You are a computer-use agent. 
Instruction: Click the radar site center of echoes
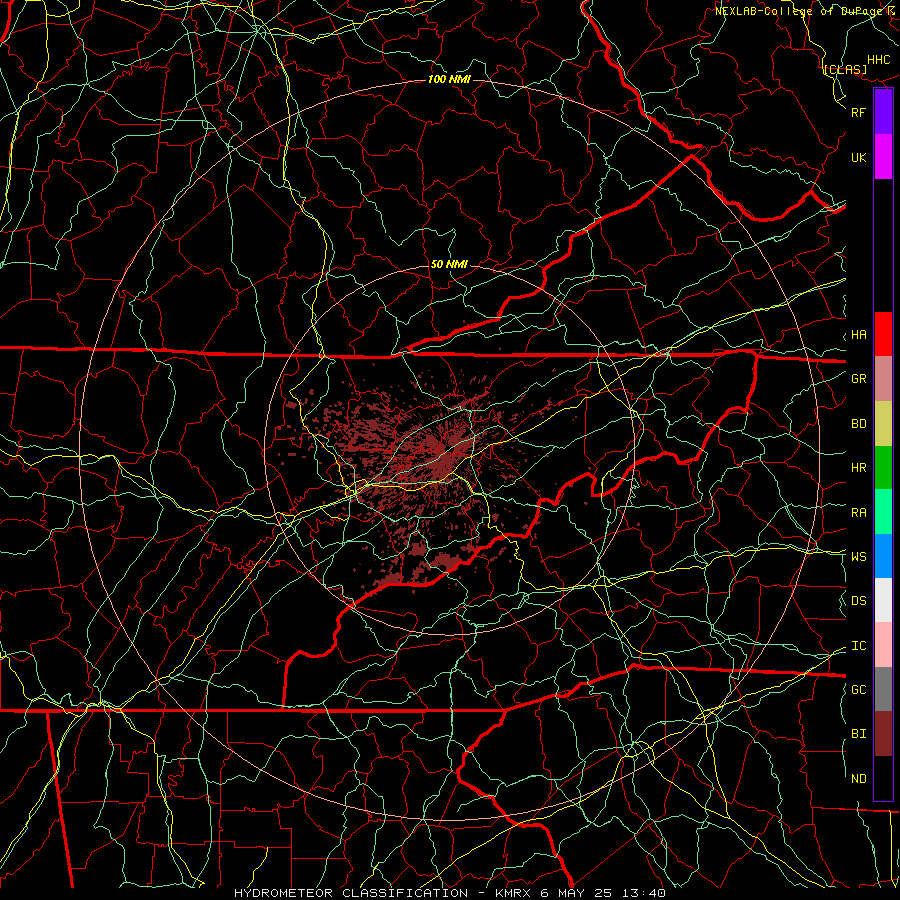(x=449, y=450)
